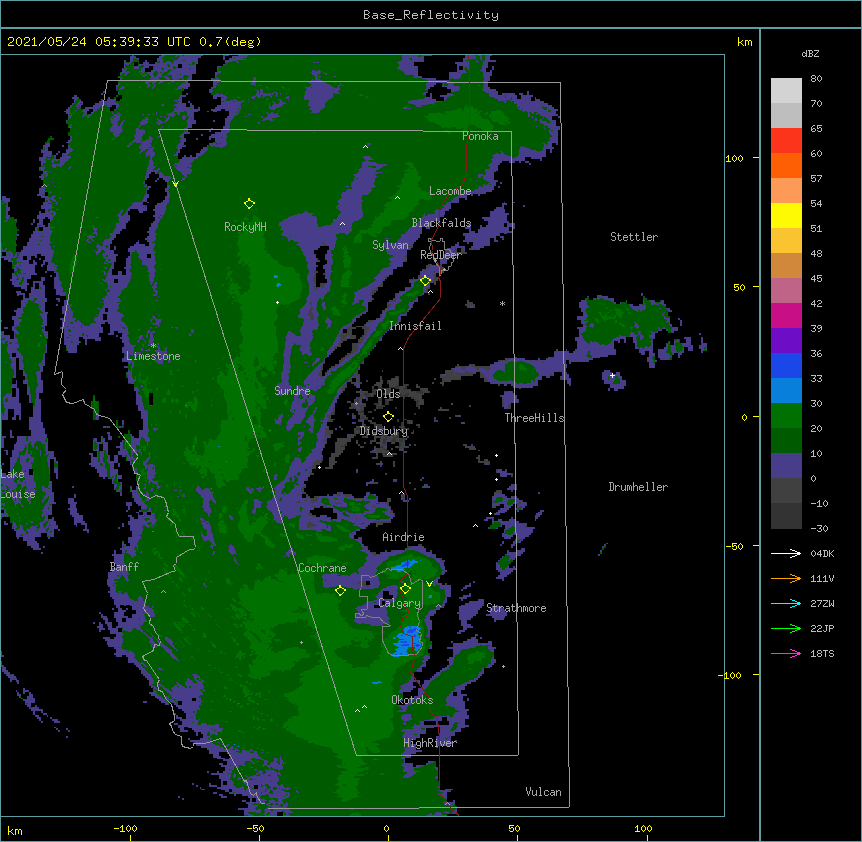Click the white 04DK arrow in legend
Screen dimensions: 862x842
coord(786,553)
